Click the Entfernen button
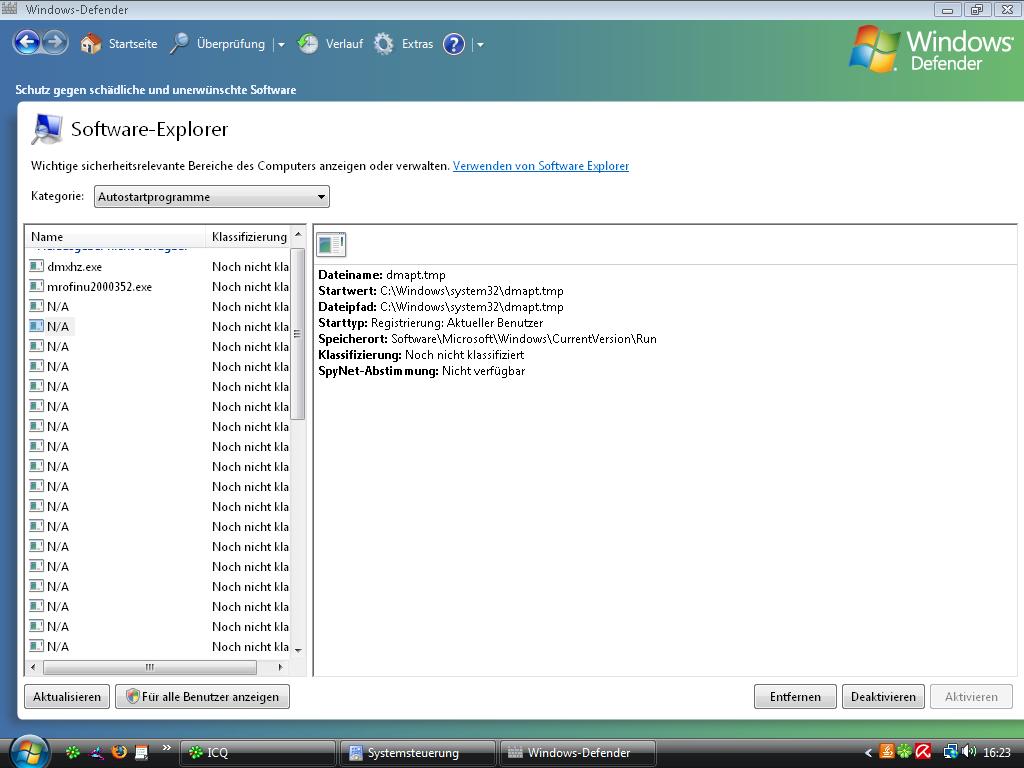Image resolution: width=1024 pixels, height=768 pixels. pos(795,697)
